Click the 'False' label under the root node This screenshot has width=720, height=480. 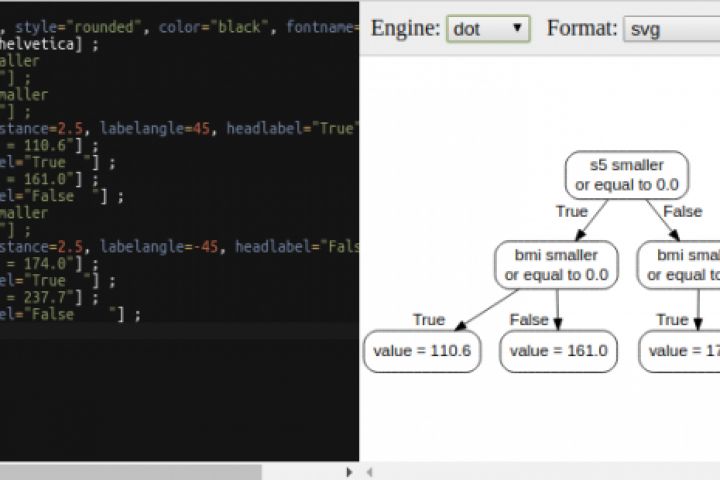click(x=682, y=212)
